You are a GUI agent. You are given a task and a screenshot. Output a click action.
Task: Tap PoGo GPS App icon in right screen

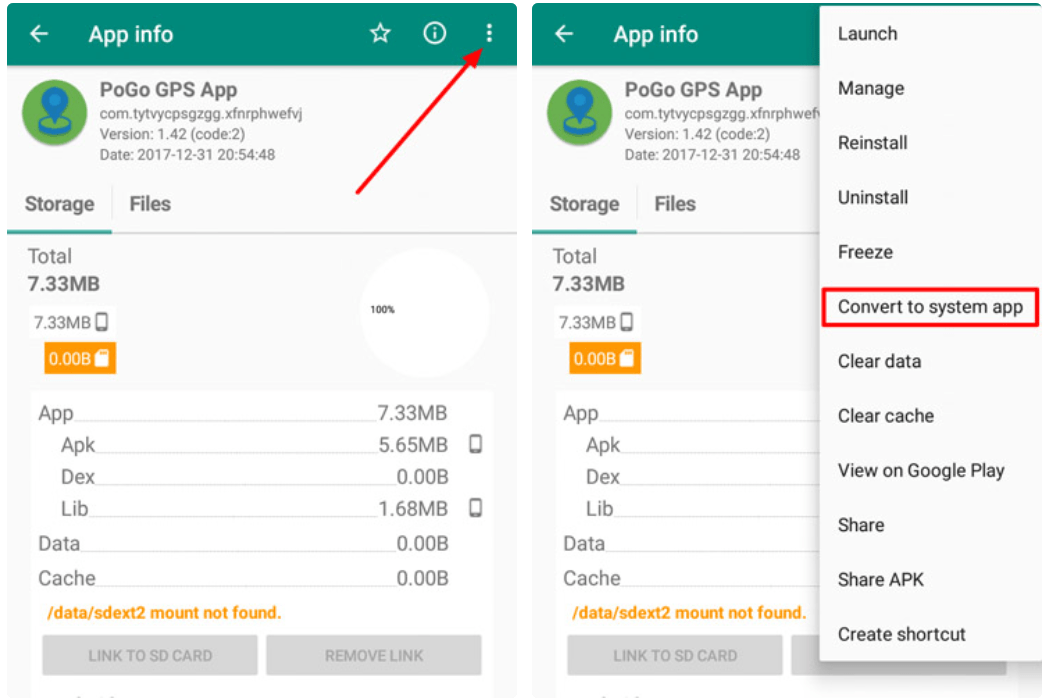pyautogui.click(x=580, y=113)
